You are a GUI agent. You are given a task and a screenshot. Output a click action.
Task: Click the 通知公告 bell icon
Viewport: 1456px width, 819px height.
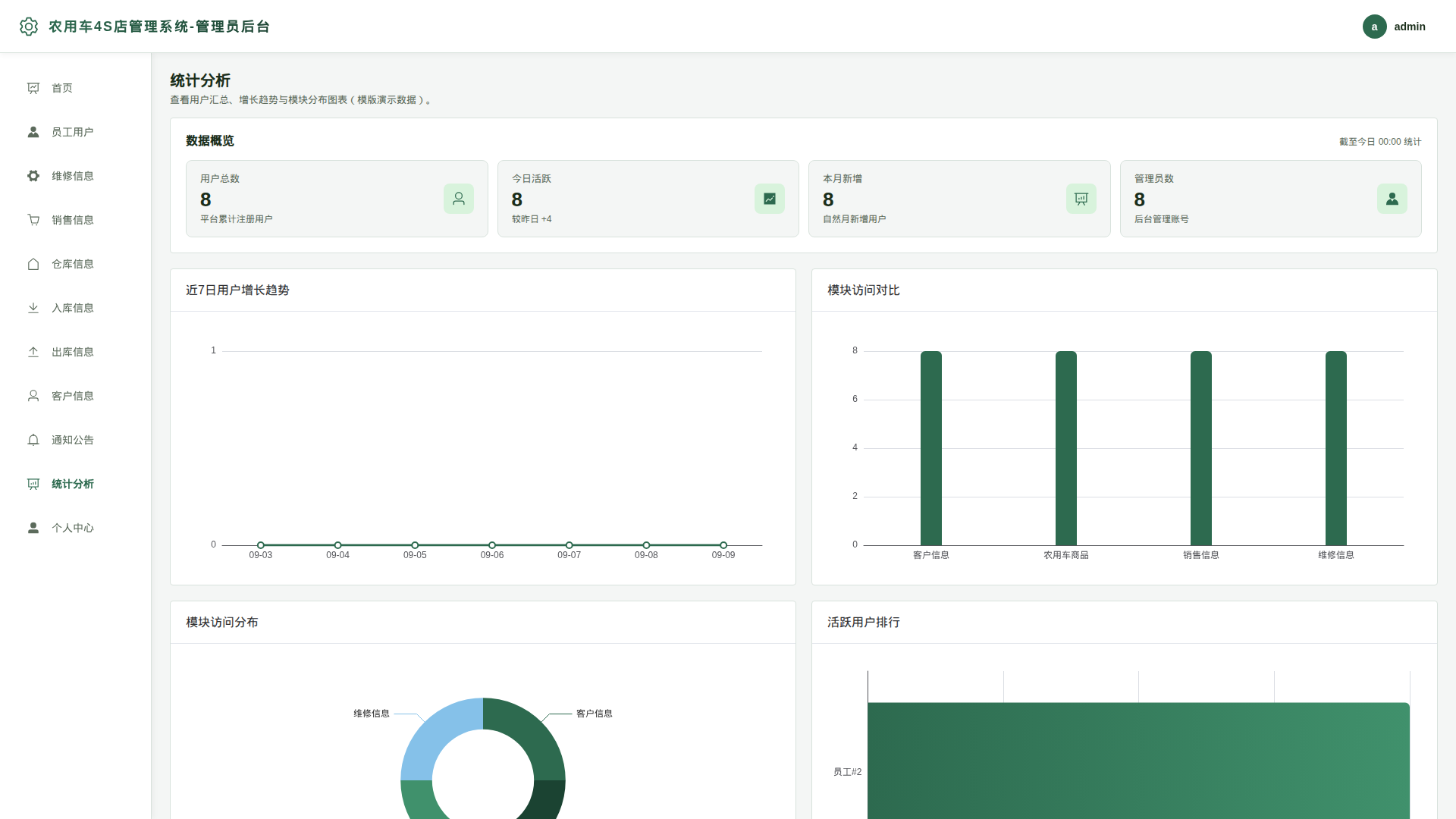click(x=33, y=440)
